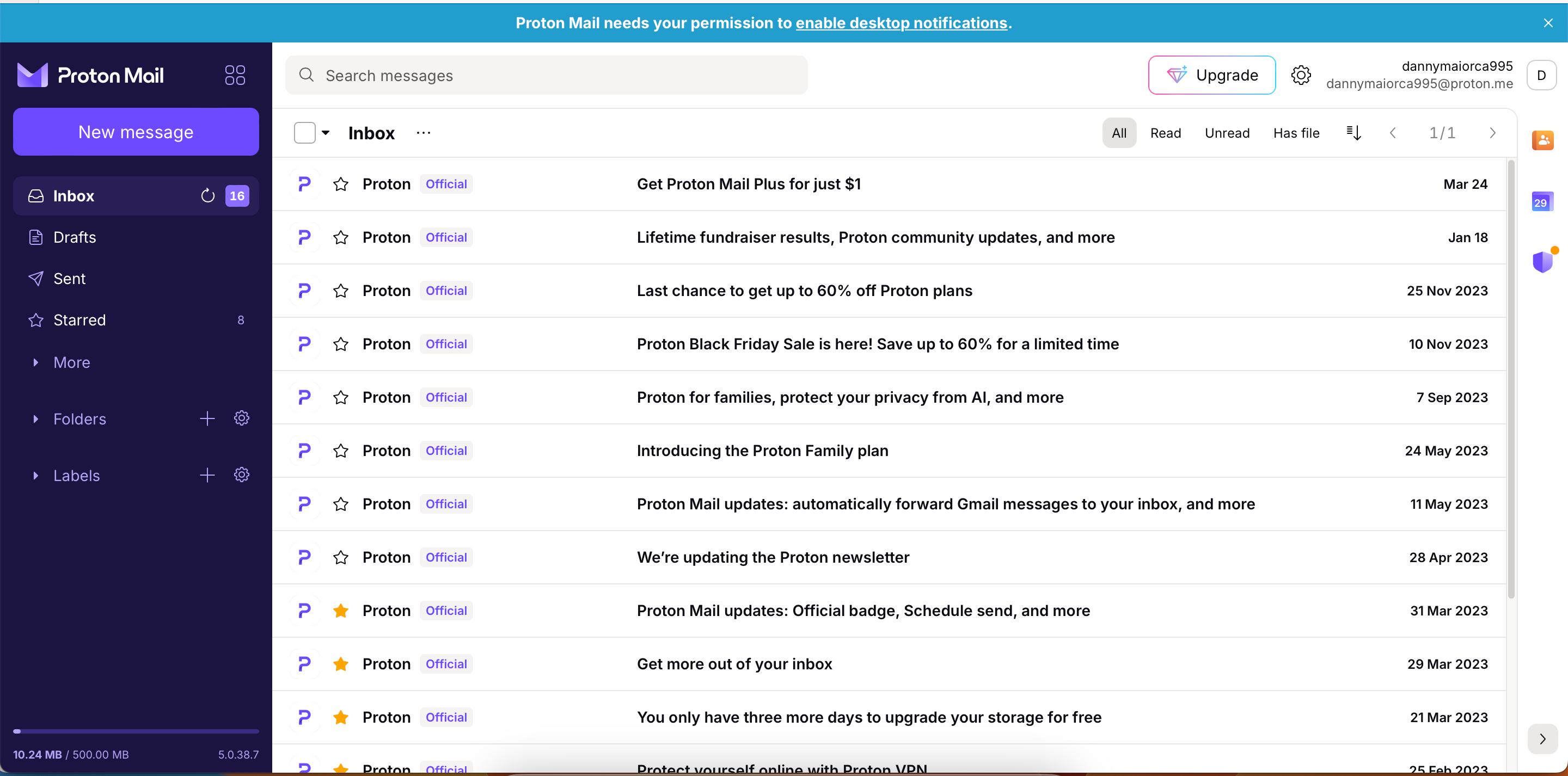Screen dimensions: 1568x776
Task: Click the starred email gold star icon
Action: tap(340, 610)
